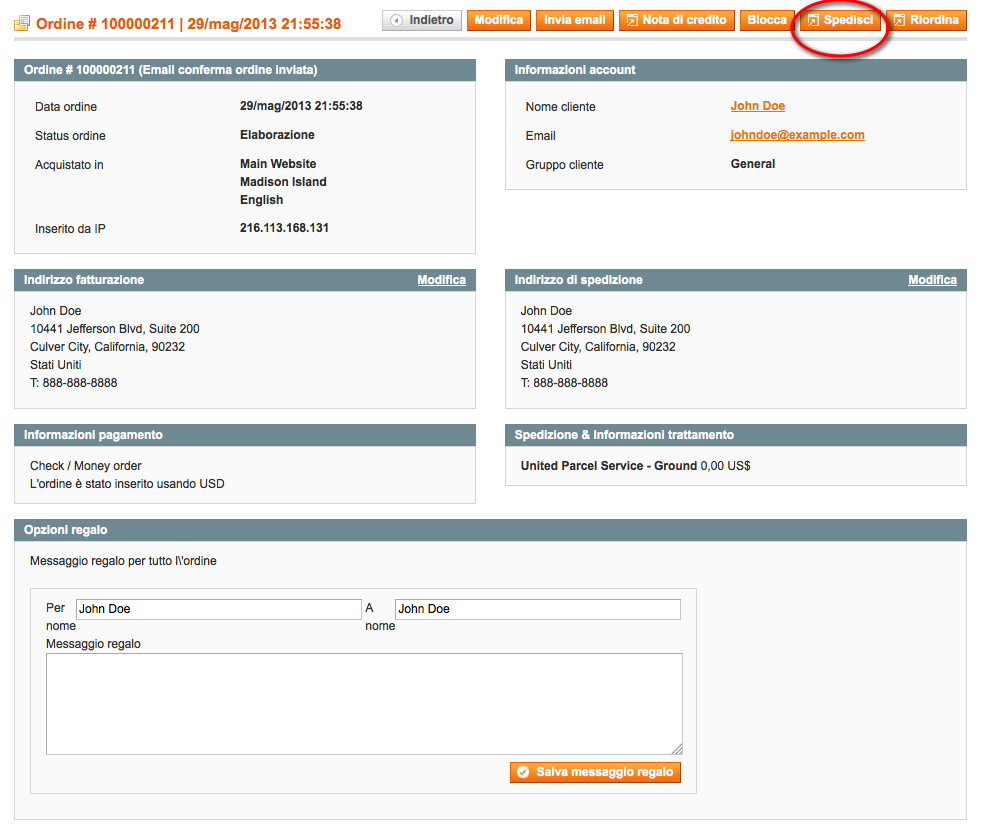Click the Riordina button
The image size is (982, 830).
(926, 20)
